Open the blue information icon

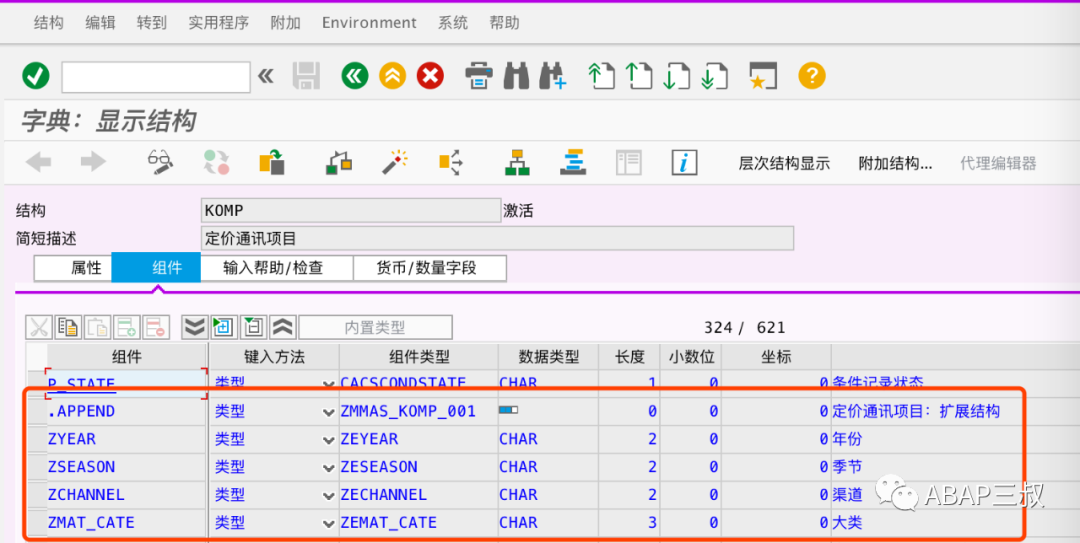click(x=684, y=163)
